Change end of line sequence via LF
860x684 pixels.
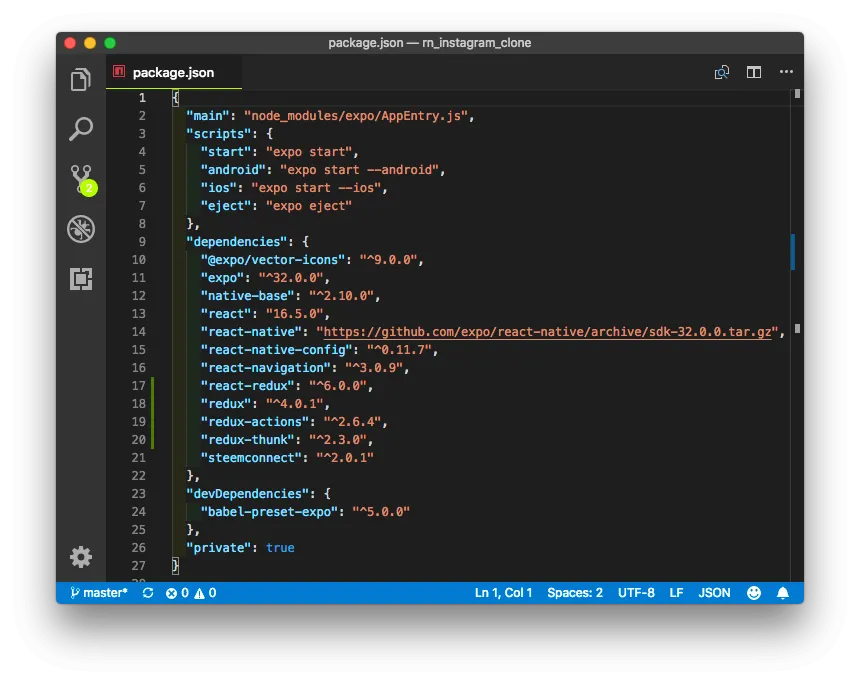pyautogui.click(x=676, y=593)
